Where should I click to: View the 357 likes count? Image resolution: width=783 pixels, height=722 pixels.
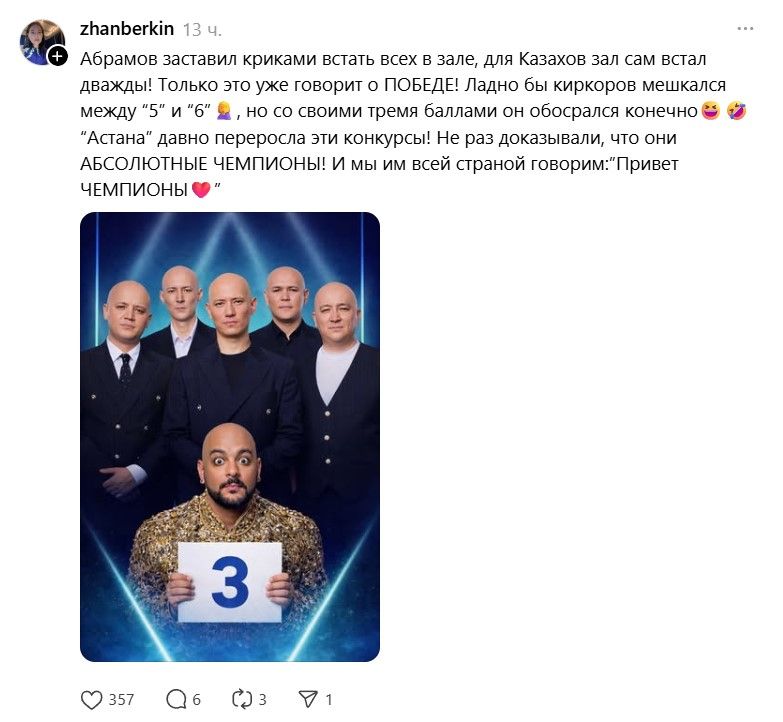click(x=121, y=700)
